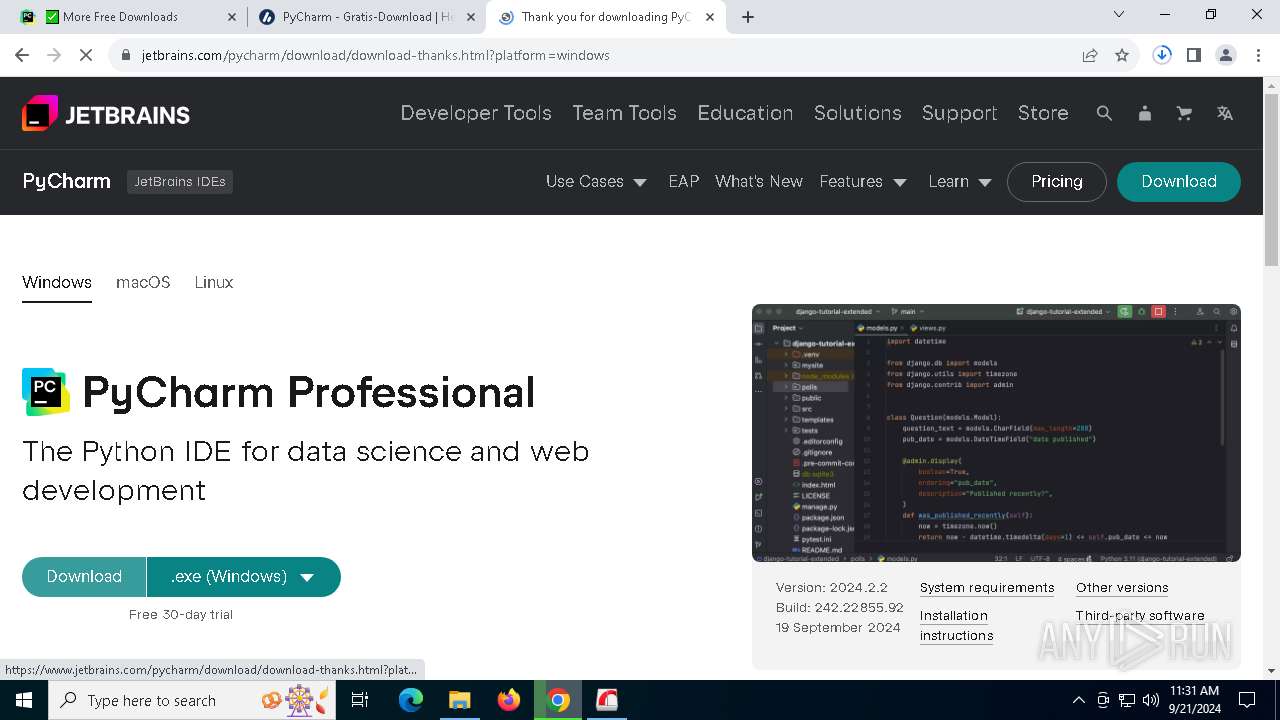
Task: Open Chrome profile avatar
Action: point(1226,55)
